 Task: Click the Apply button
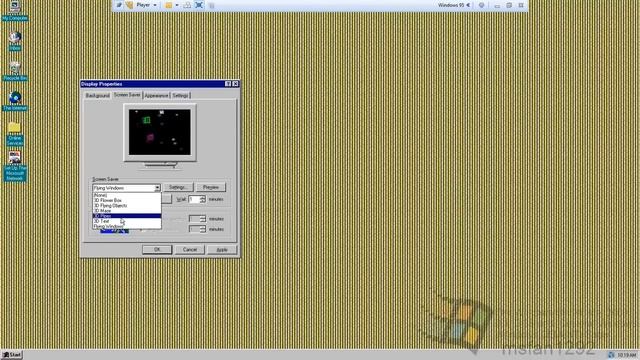(222, 249)
